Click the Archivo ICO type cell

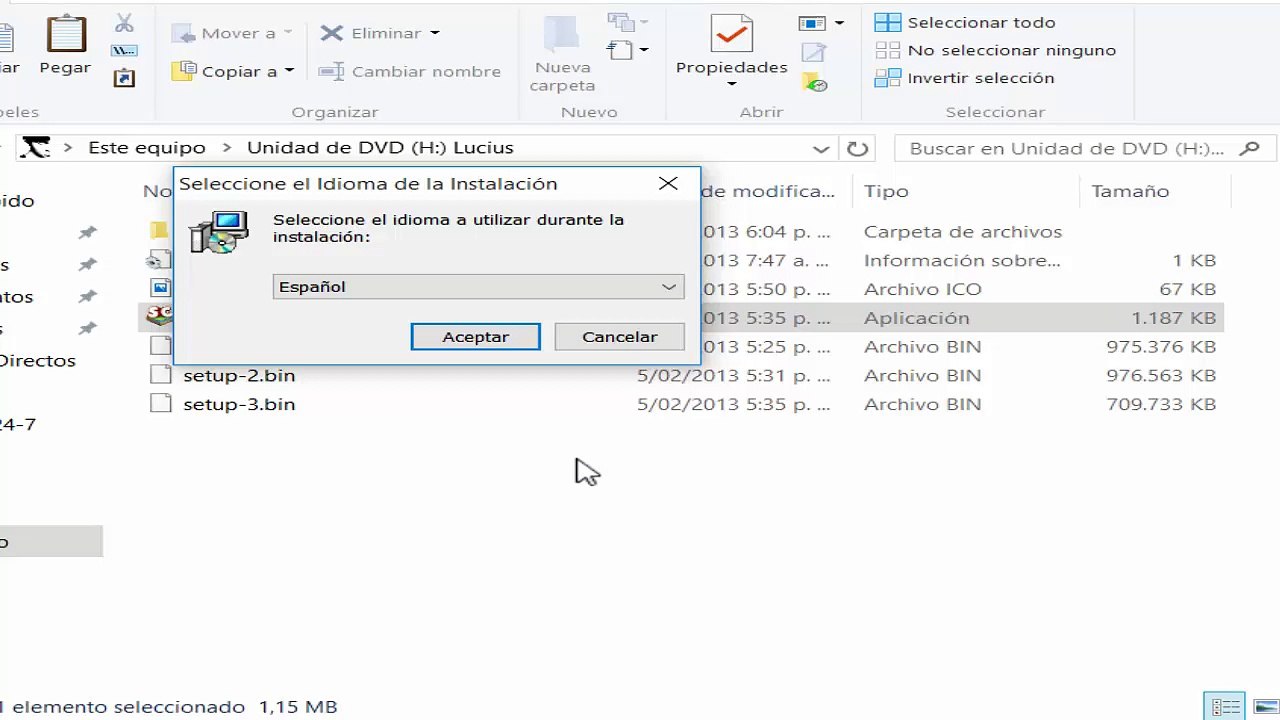click(923, 289)
